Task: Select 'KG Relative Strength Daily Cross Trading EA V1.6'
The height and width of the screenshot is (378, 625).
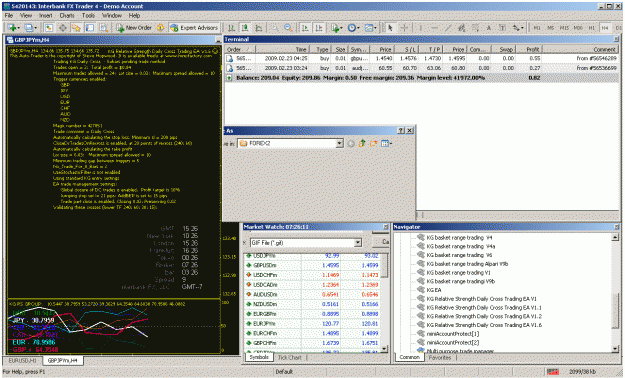Action: tap(484, 325)
